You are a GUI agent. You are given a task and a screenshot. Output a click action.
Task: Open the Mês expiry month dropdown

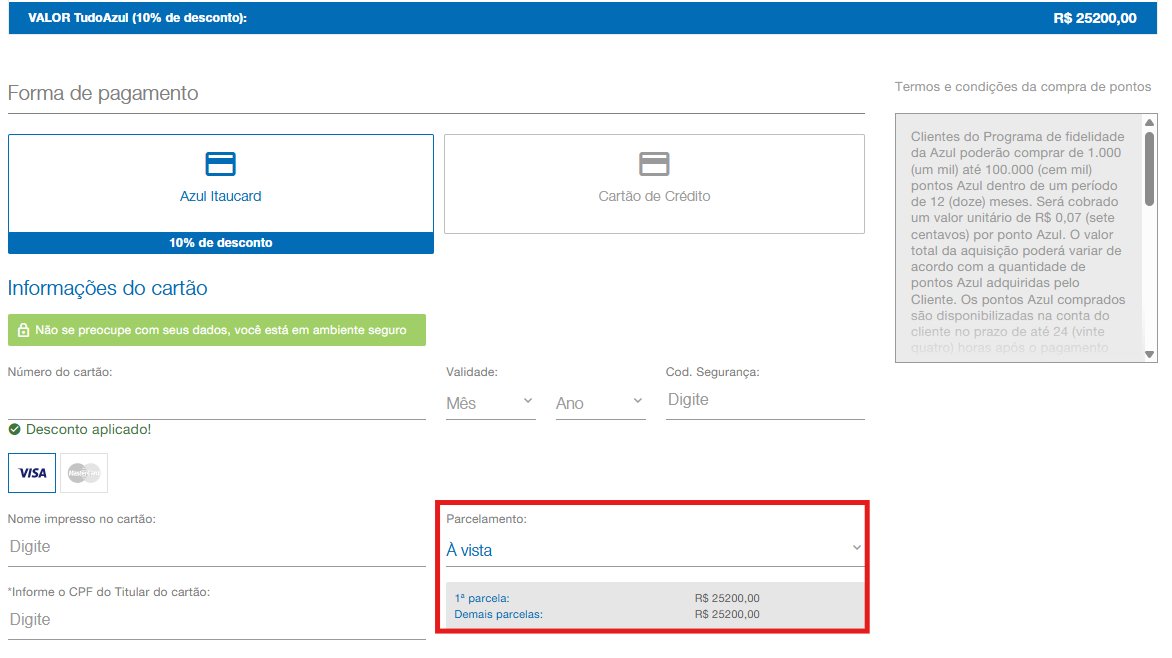pyautogui.click(x=490, y=403)
